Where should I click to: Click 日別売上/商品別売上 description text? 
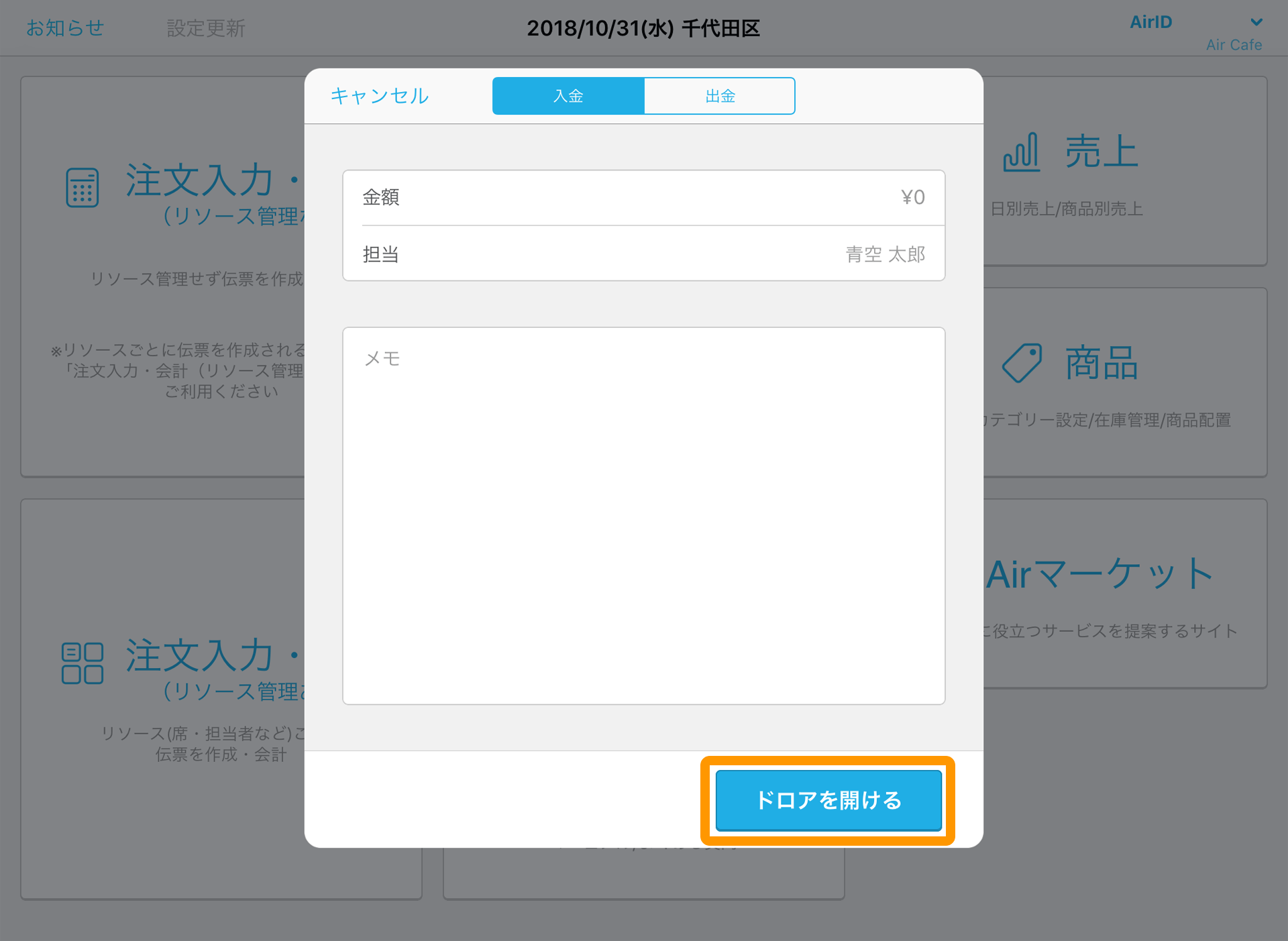(1067, 209)
